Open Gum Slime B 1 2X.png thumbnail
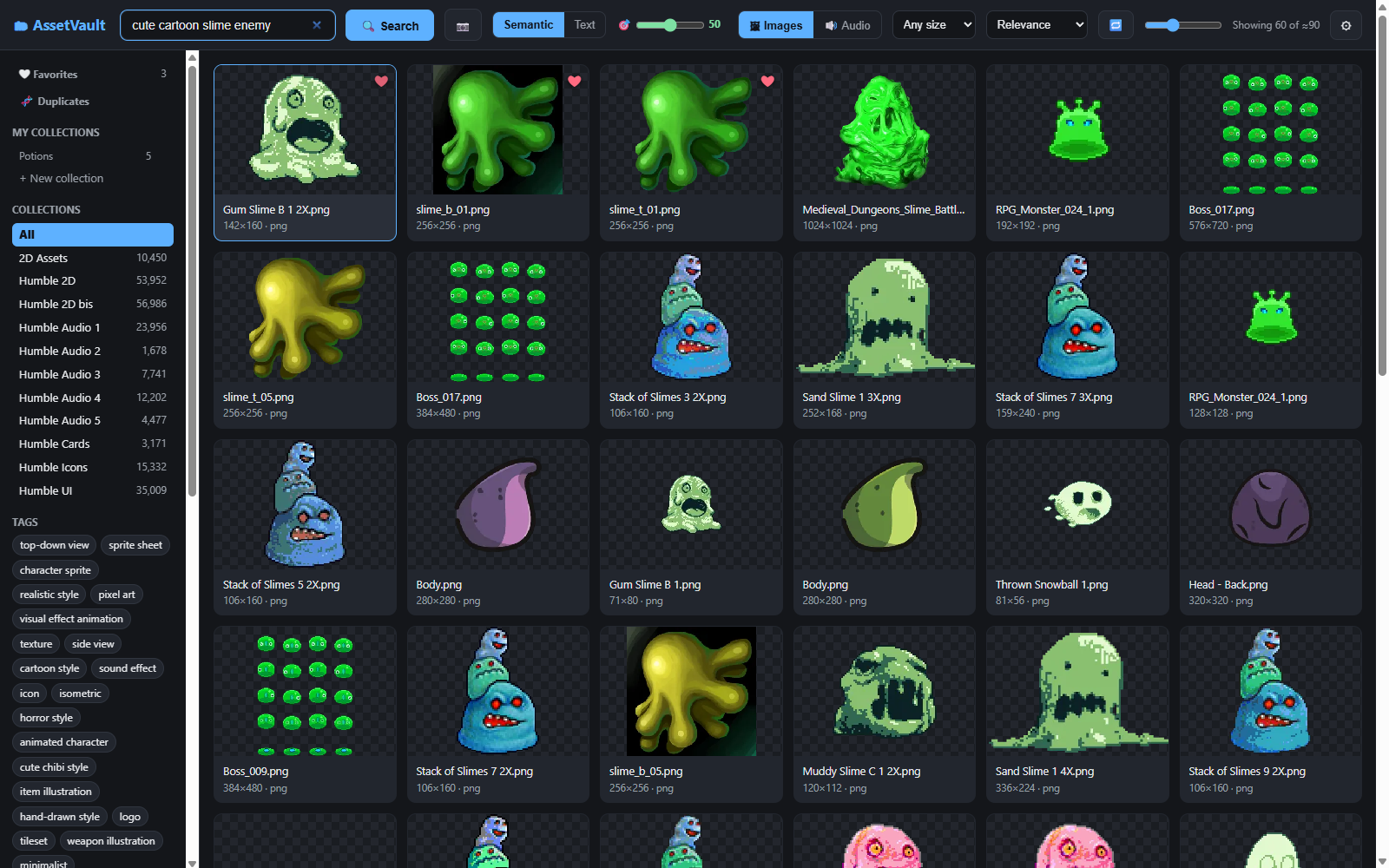Viewport: 1389px width, 868px height. tap(305, 129)
